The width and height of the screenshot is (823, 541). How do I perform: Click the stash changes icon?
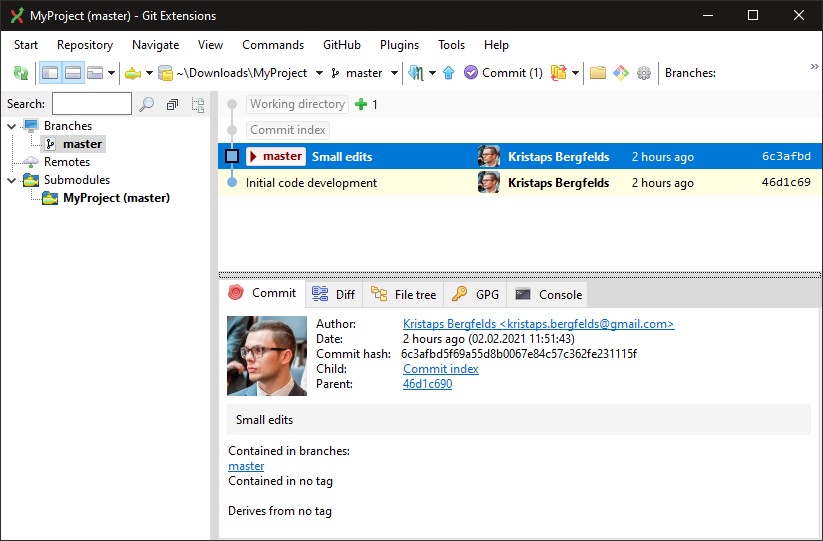[558, 73]
